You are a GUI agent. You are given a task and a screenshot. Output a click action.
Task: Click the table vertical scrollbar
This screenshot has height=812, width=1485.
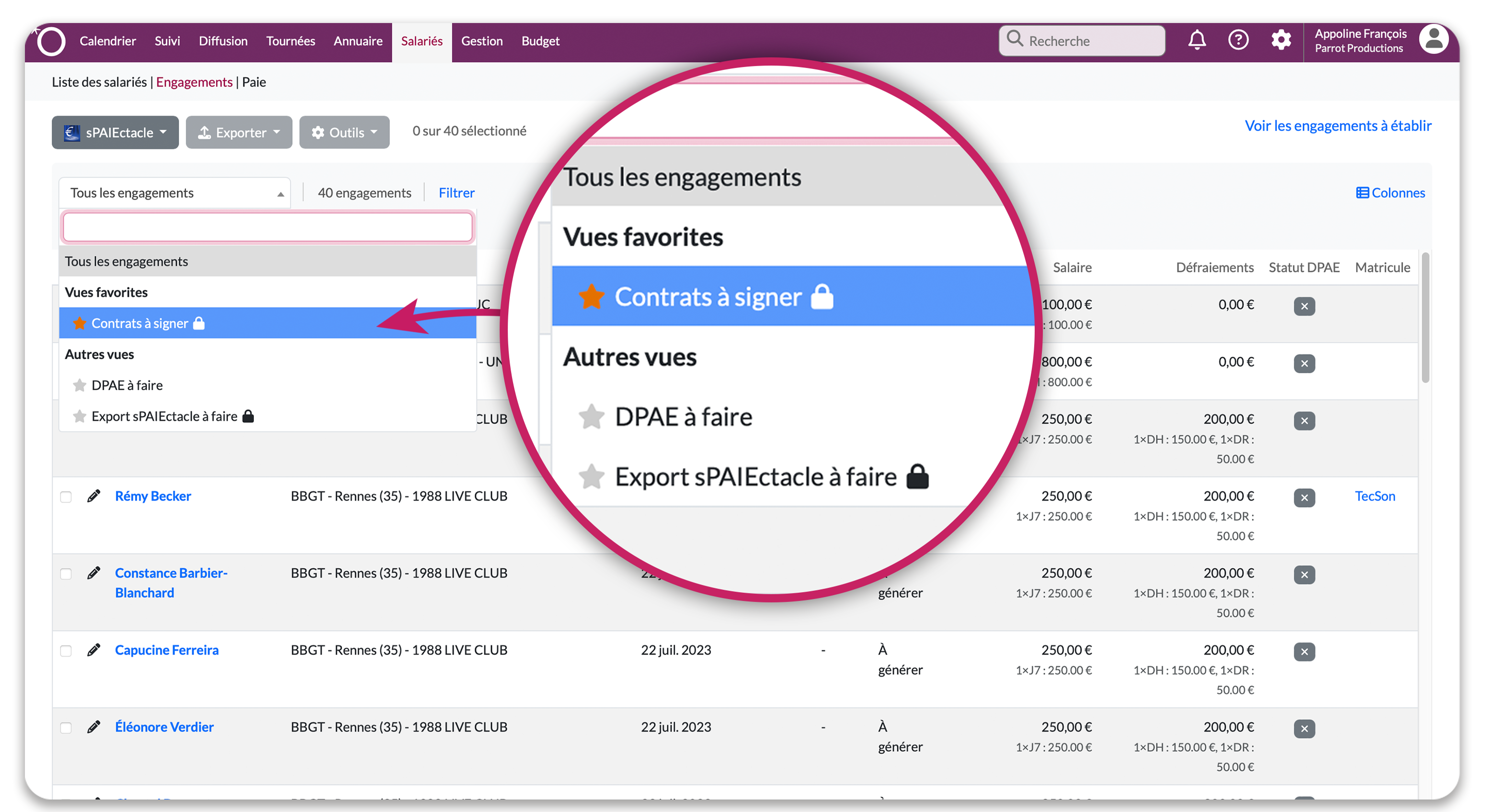click(1425, 317)
